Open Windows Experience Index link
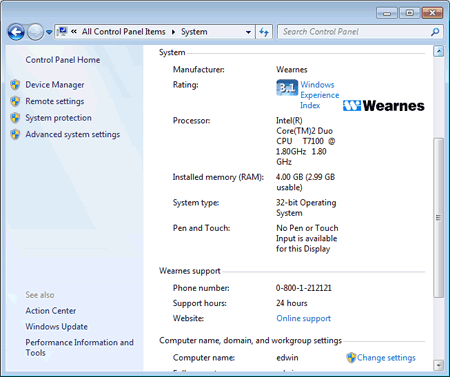450x377 pixels. (319, 95)
